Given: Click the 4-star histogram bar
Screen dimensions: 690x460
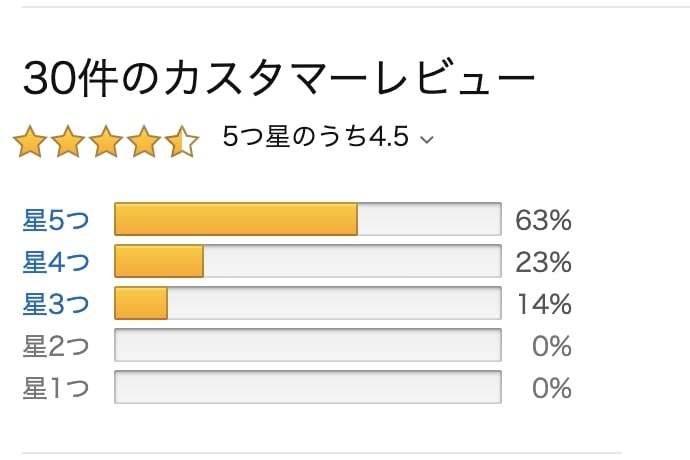Looking at the screenshot, I should click(308, 261).
